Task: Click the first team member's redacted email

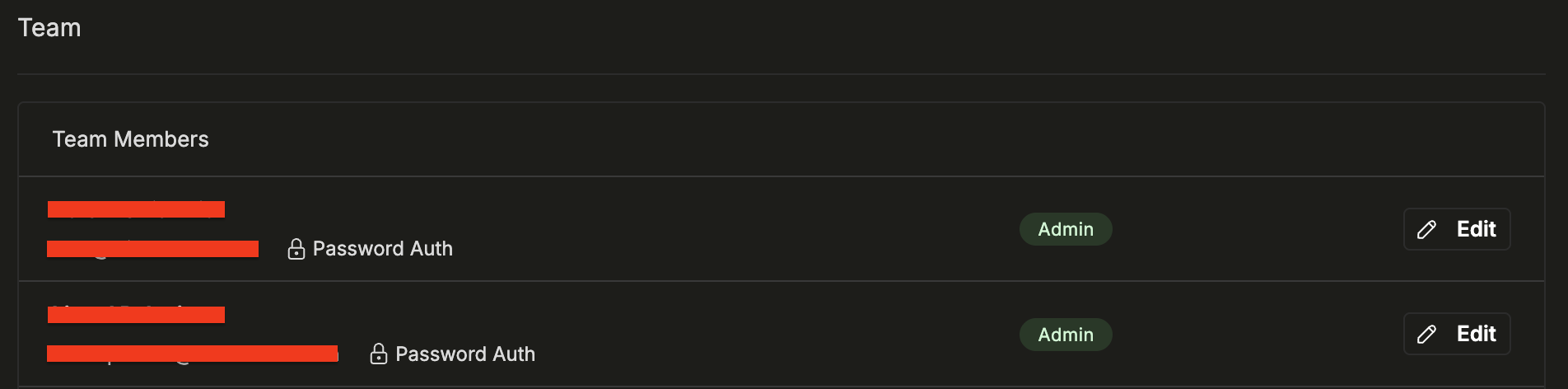Action: click(x=152, y=249)
